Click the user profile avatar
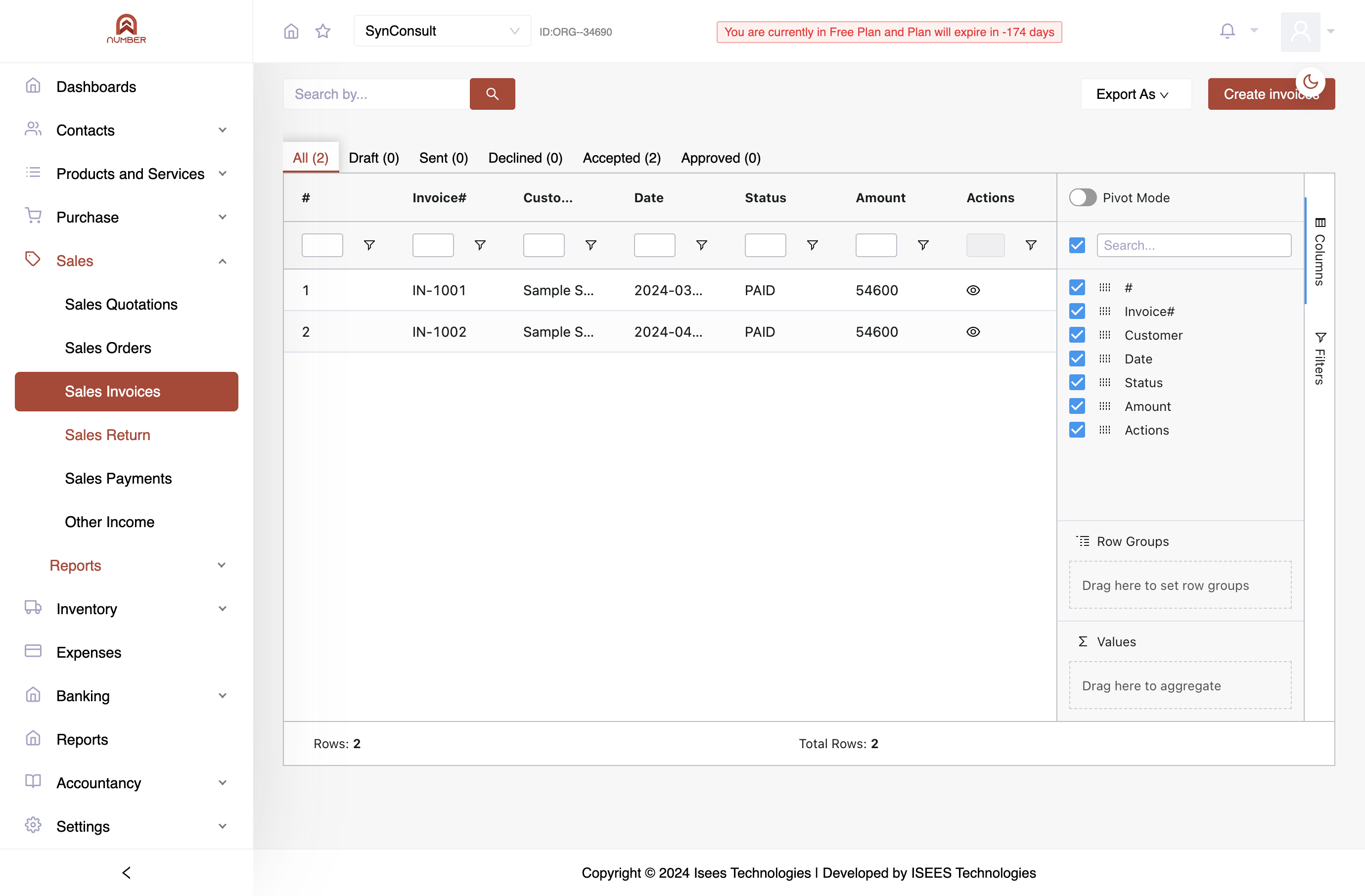This screenshot has width=1365, height=896. (1300, 32)
